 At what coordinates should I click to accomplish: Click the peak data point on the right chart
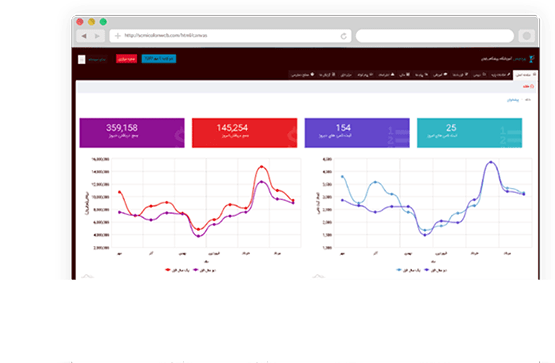(491, 162)
